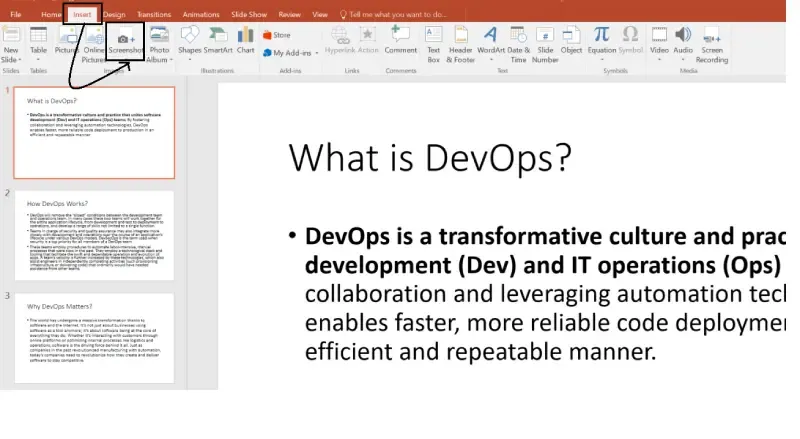800x439 pixels.
Task: Insert Audio
Action: [x=683, y=44]
